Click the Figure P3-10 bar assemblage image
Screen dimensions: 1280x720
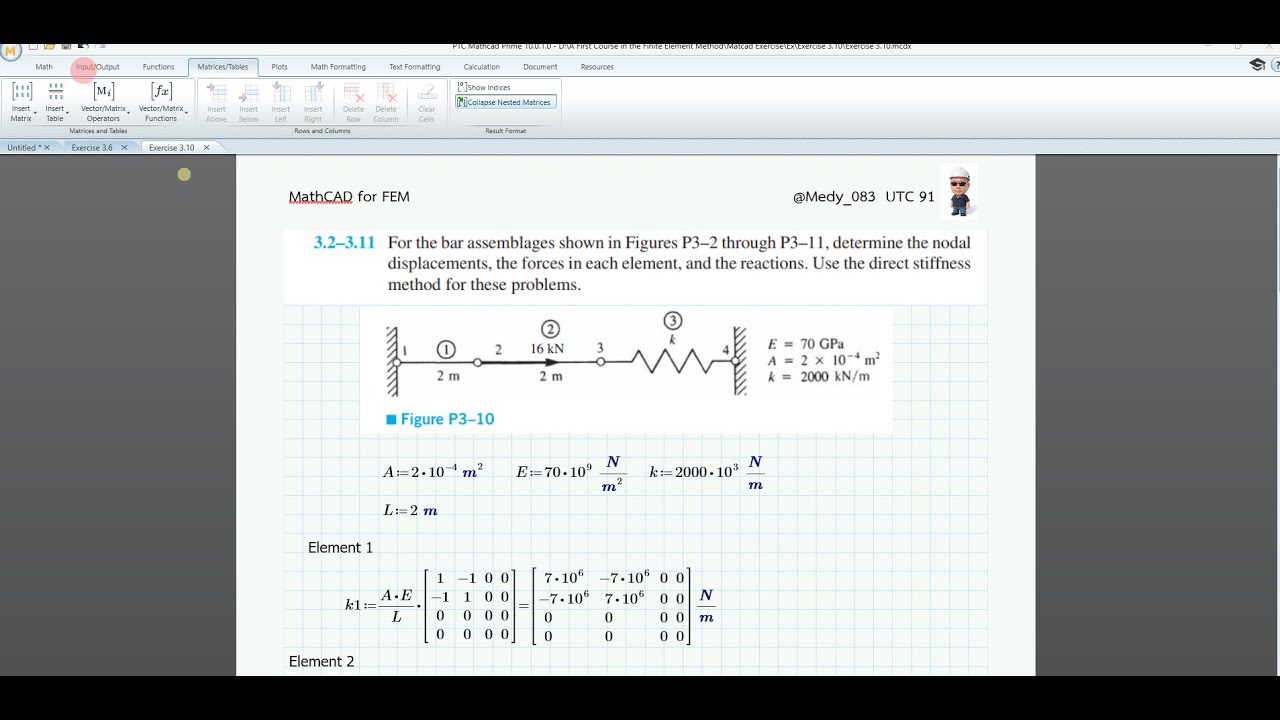click(626, 370)
